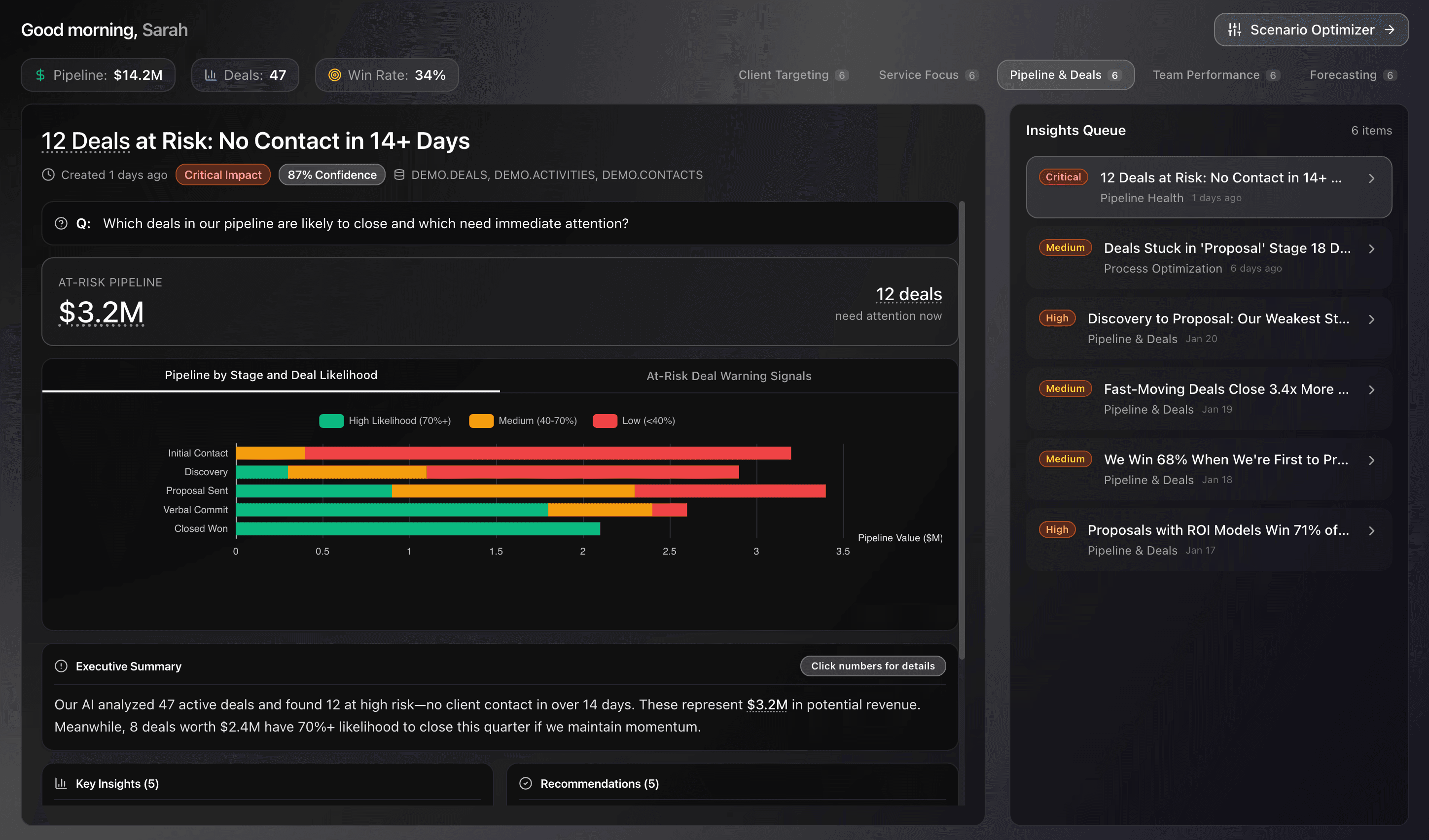Open the At-Risk Deal Warning Signals tab
The width and height of the screenshot is (1429, 840).
coord(729,375)
